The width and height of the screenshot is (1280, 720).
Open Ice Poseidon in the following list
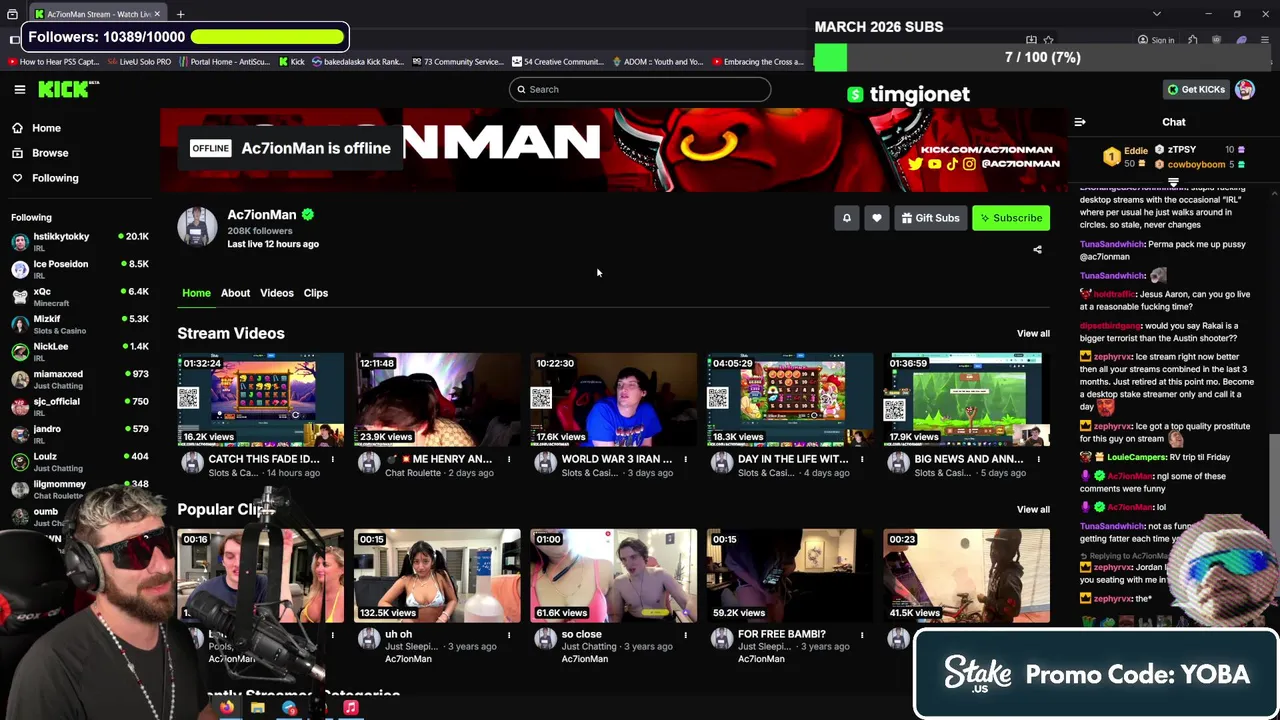tap(80, 269)
